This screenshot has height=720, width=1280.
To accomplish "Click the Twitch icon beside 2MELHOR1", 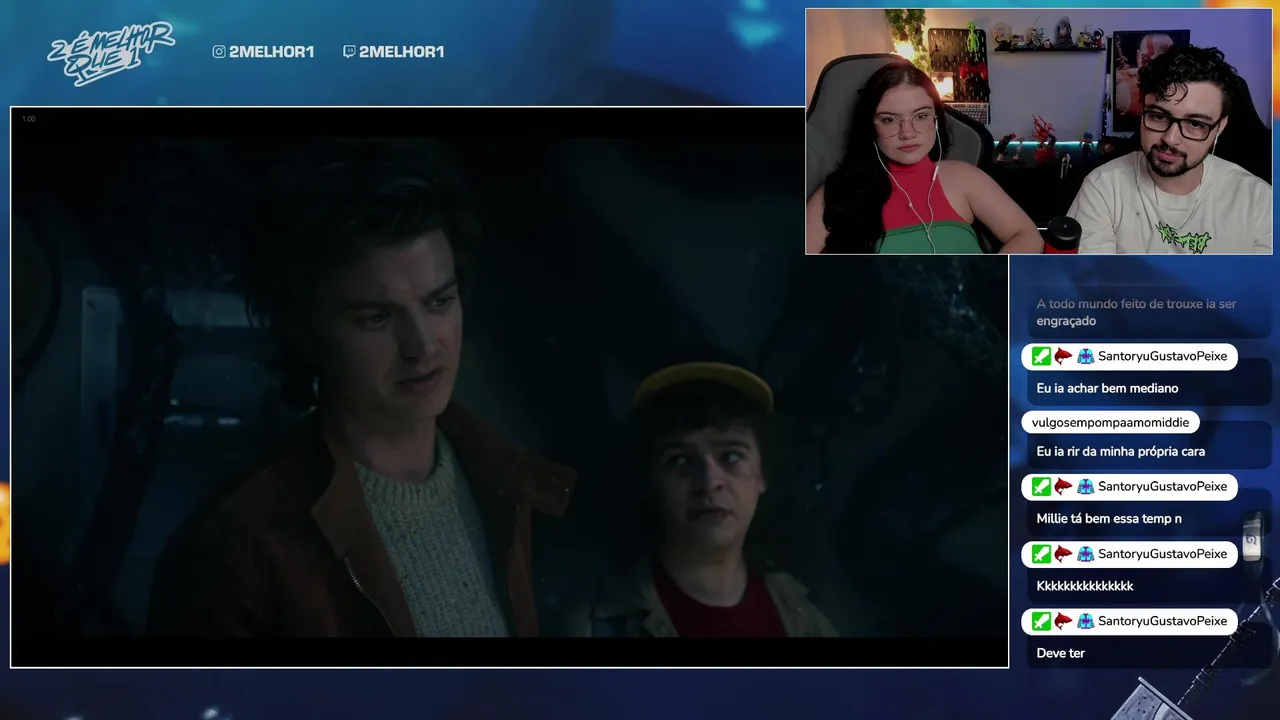I will point(349,52).
